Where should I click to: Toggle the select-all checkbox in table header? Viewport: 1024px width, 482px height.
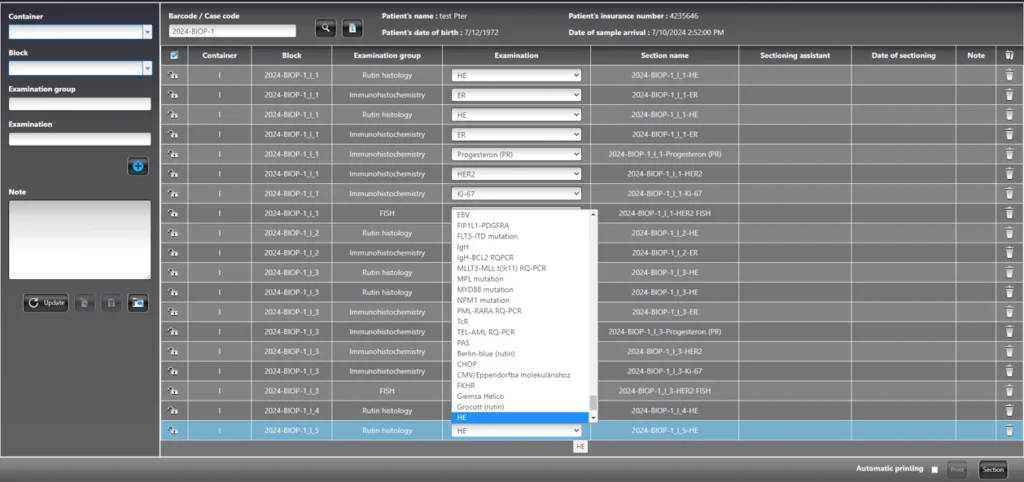point(174,56)
